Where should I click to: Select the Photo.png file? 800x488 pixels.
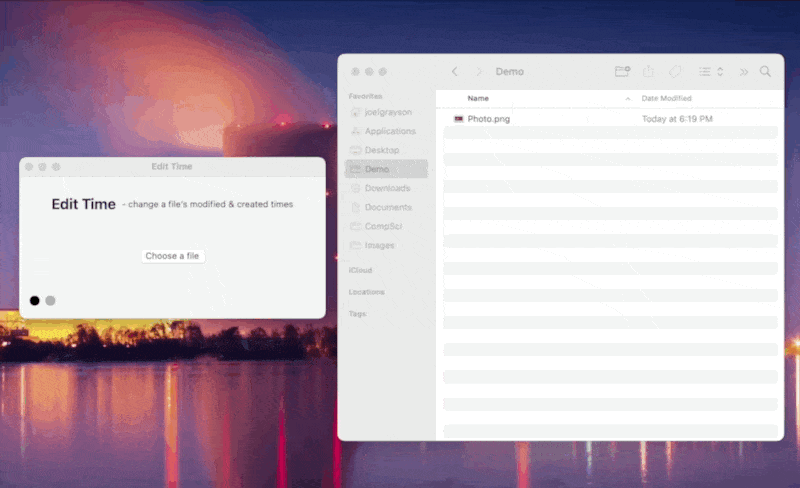coord(488,119)
